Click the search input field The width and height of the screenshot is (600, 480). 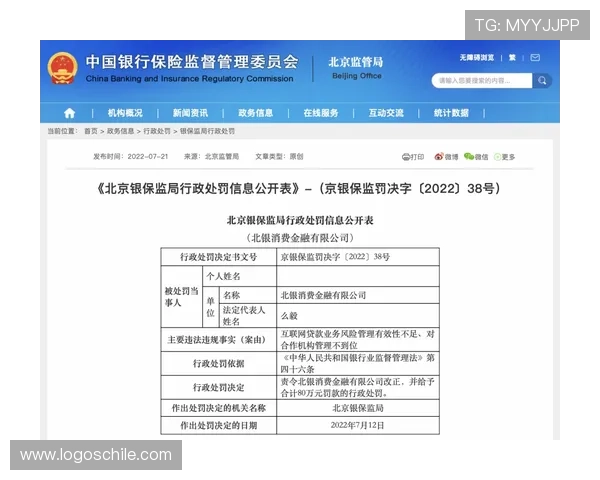coord(482,81)
